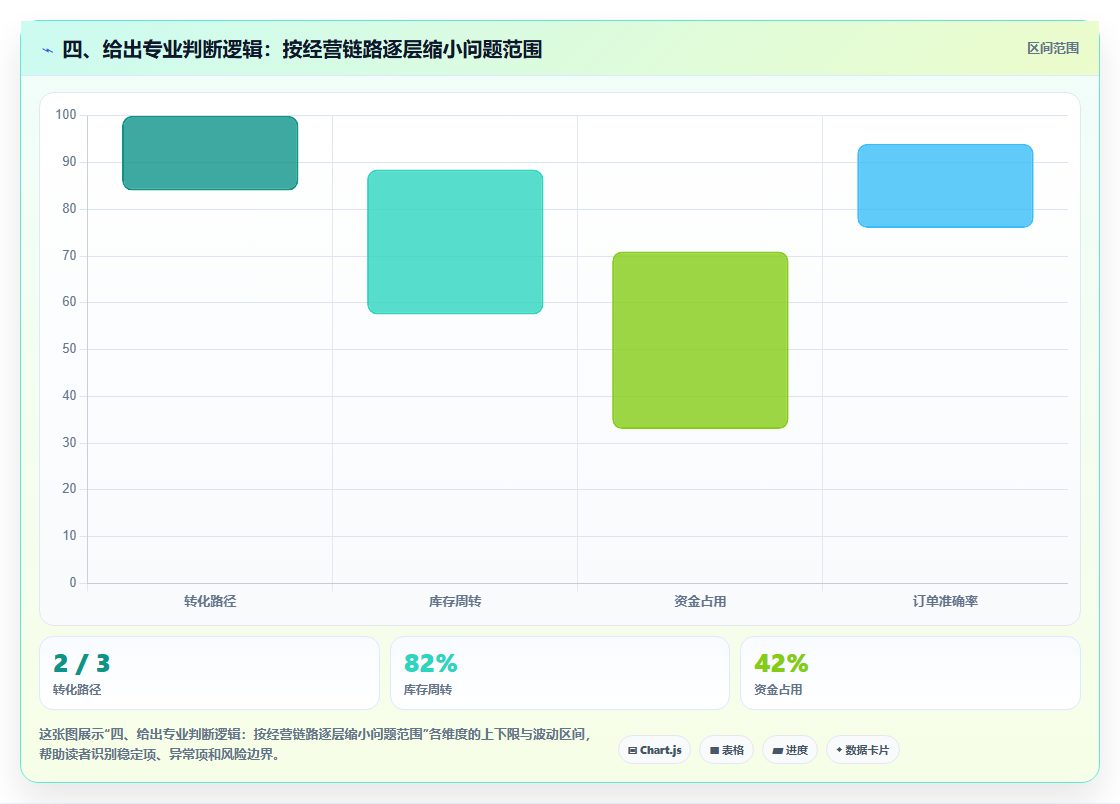
Task: Click the 资金占用 x-axis label
Action: (x=700, y=601)
